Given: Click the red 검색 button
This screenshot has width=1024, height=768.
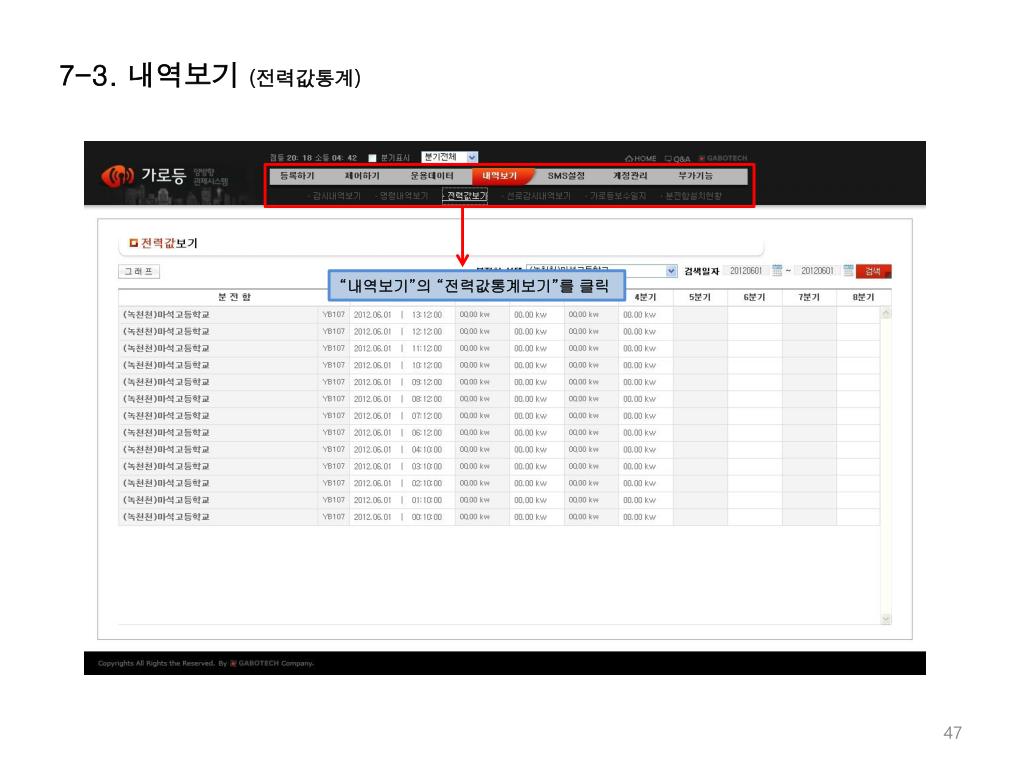Looking at the screenshot, I should (x=873, y=271).
